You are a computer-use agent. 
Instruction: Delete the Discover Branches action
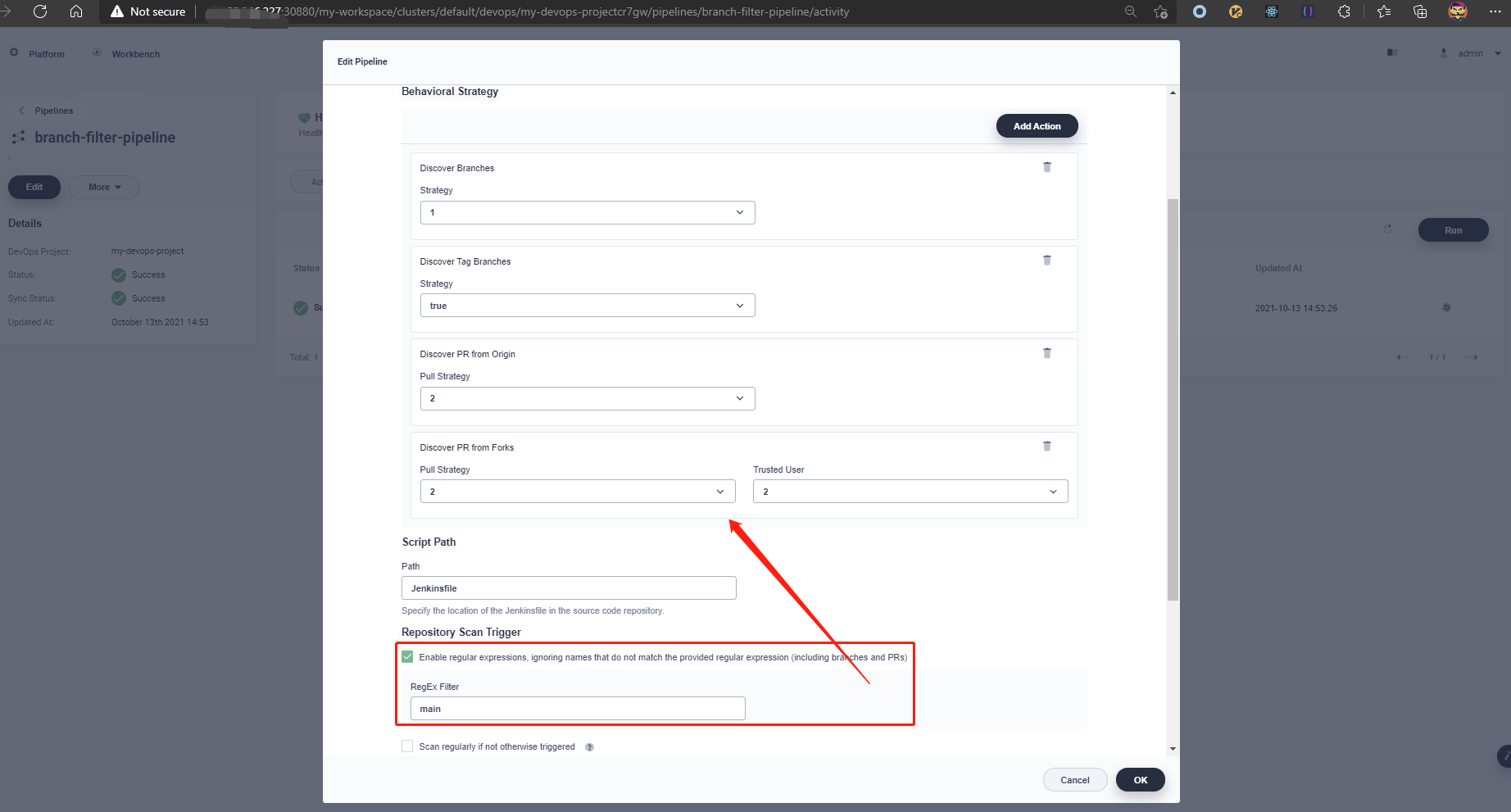point(1046,166)
